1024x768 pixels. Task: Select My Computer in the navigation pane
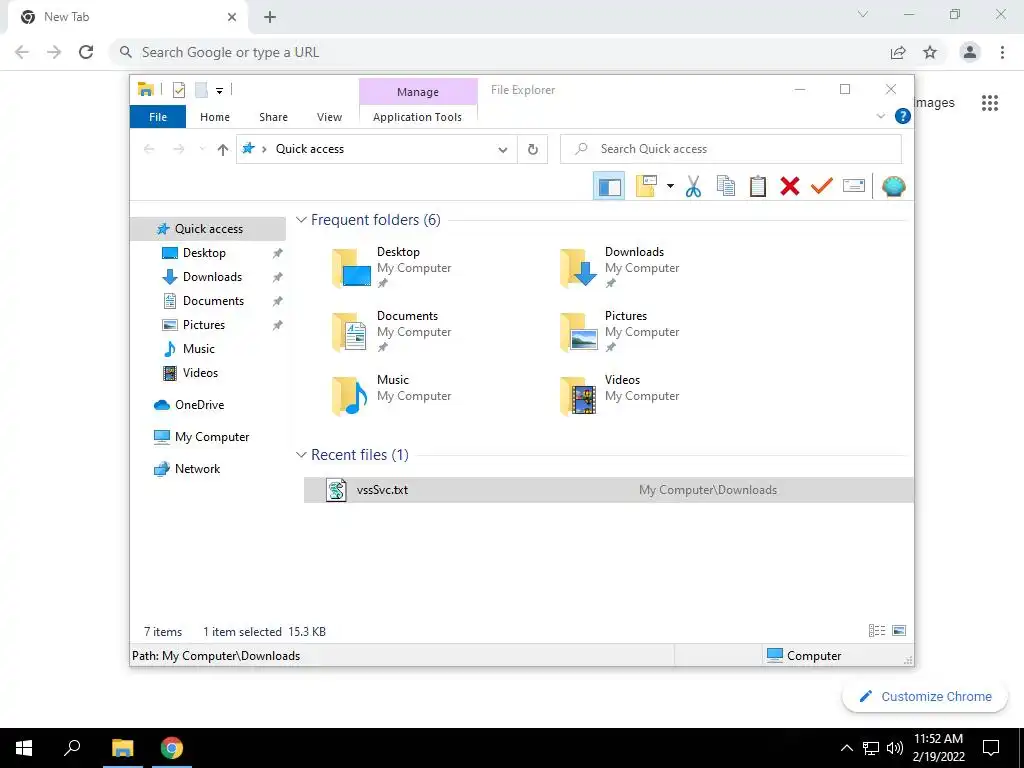[x=211, y=437]
